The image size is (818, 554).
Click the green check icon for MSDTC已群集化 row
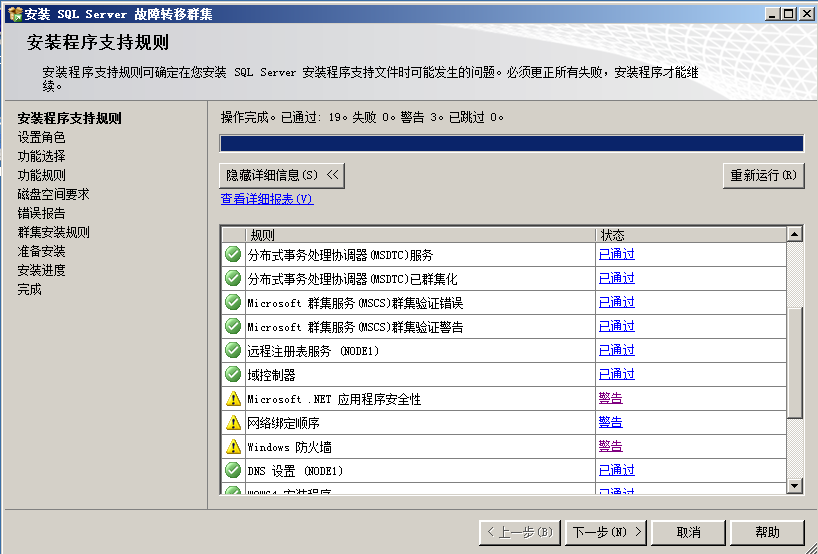pos(233,278)
